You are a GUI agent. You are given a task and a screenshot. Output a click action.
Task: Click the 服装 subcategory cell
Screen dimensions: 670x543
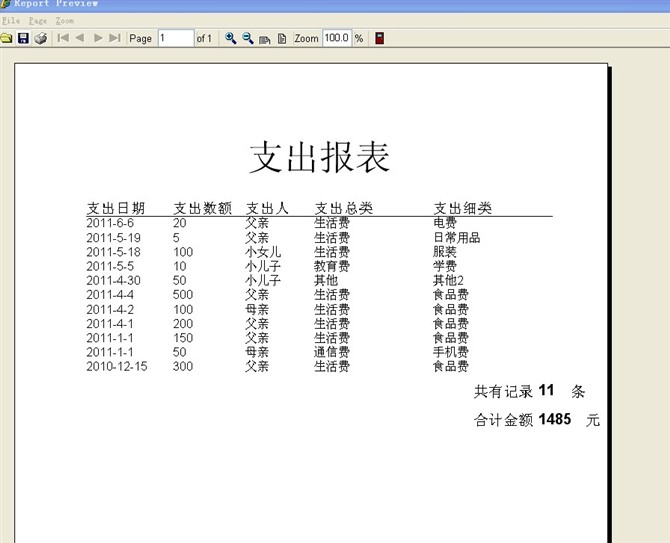tap(445, 252)
